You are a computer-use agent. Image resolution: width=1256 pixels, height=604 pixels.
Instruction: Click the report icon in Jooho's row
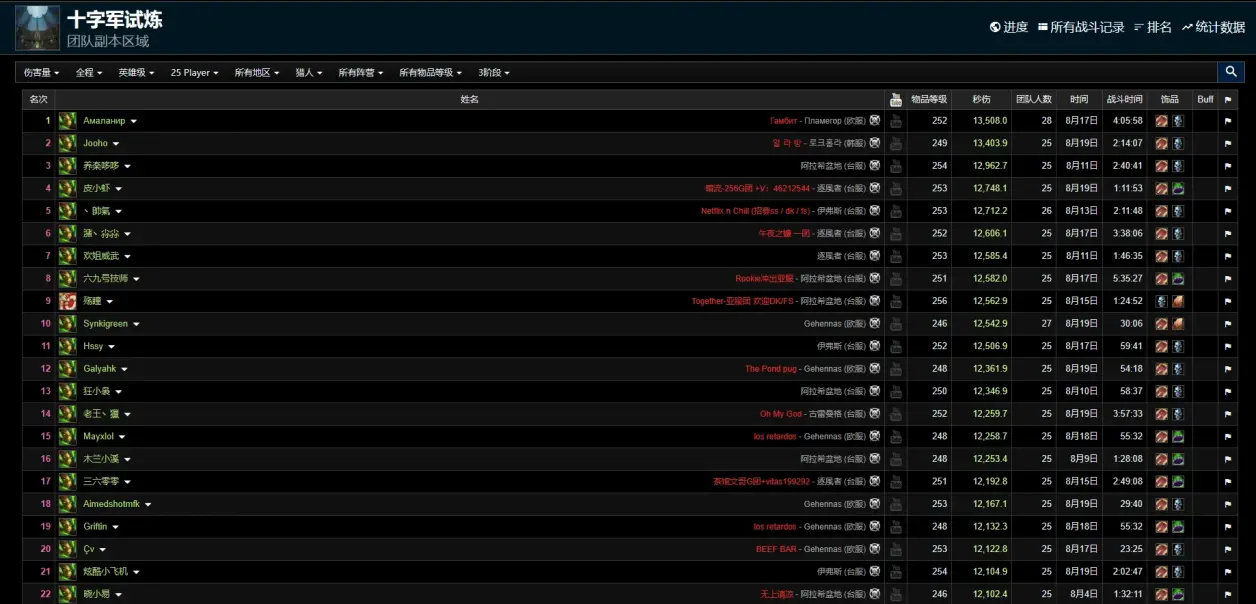click(x=875, y=143)
